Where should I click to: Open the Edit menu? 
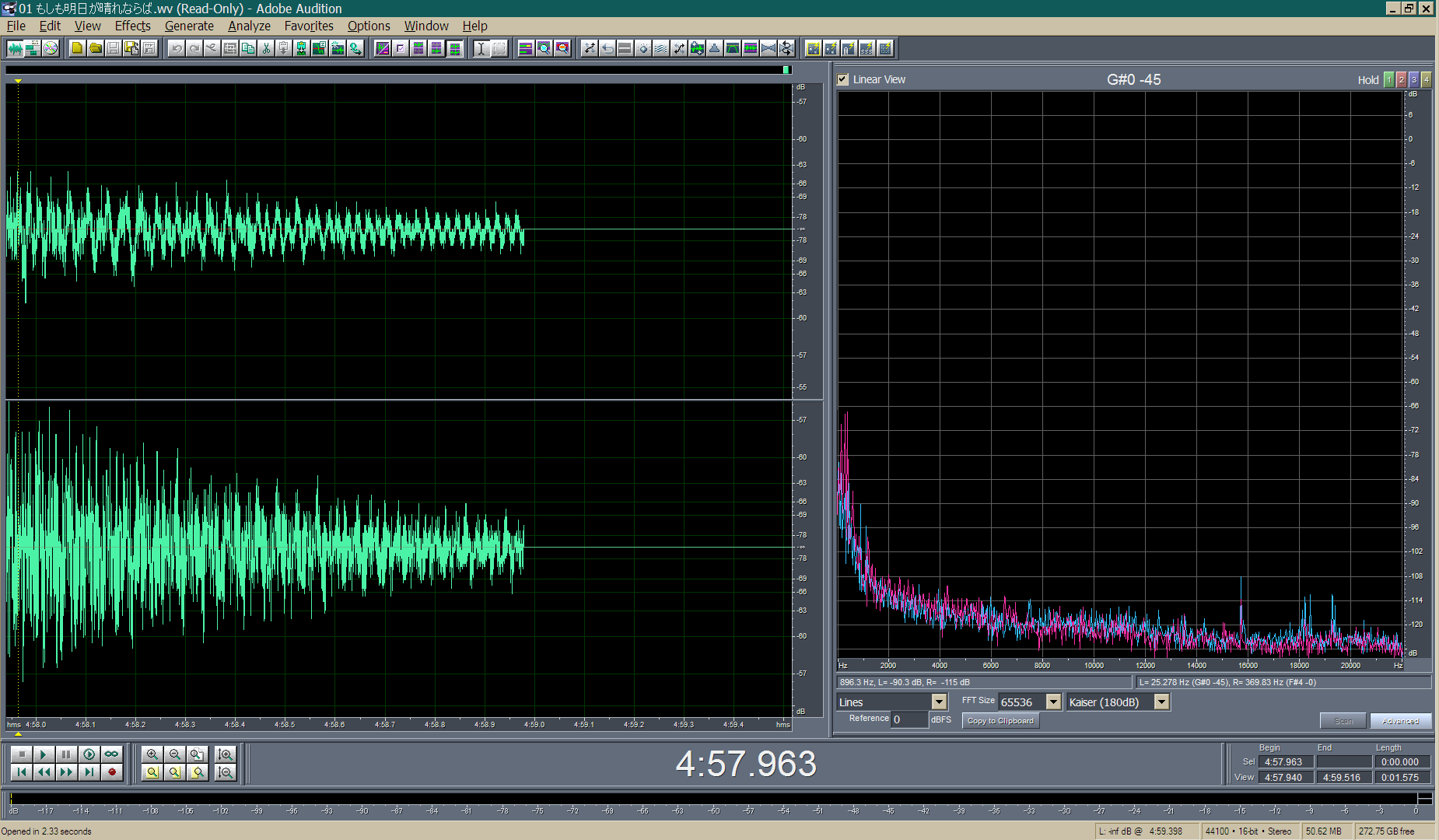50,26
